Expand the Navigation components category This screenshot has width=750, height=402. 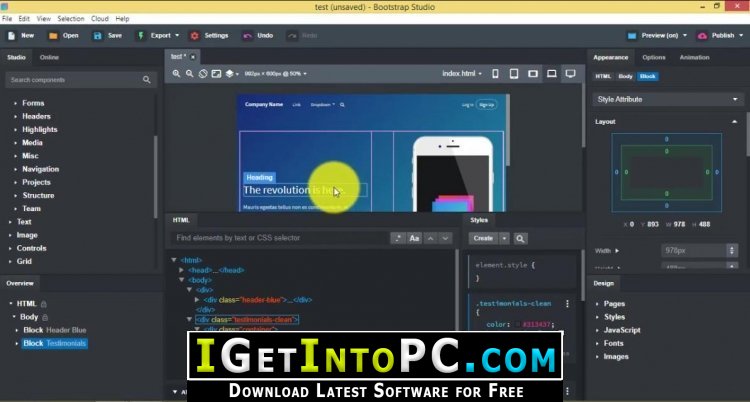coord(15,169)
